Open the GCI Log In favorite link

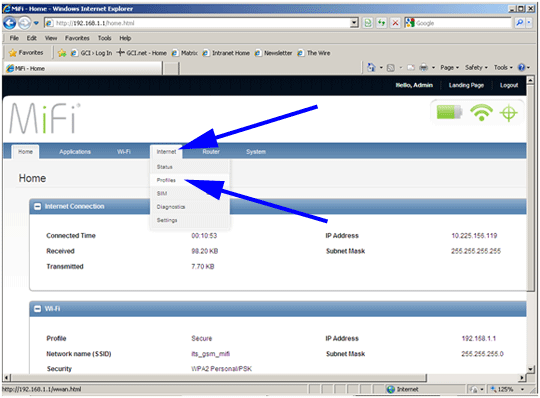tap(92, 53)
